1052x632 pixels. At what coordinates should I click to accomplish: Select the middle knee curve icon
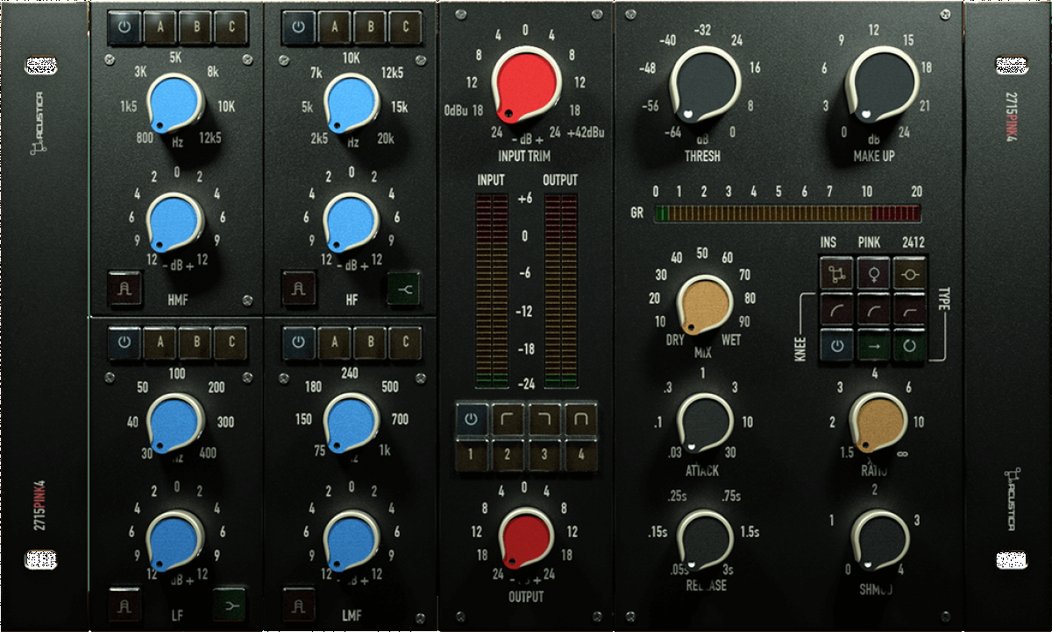(x=874, y=310)
